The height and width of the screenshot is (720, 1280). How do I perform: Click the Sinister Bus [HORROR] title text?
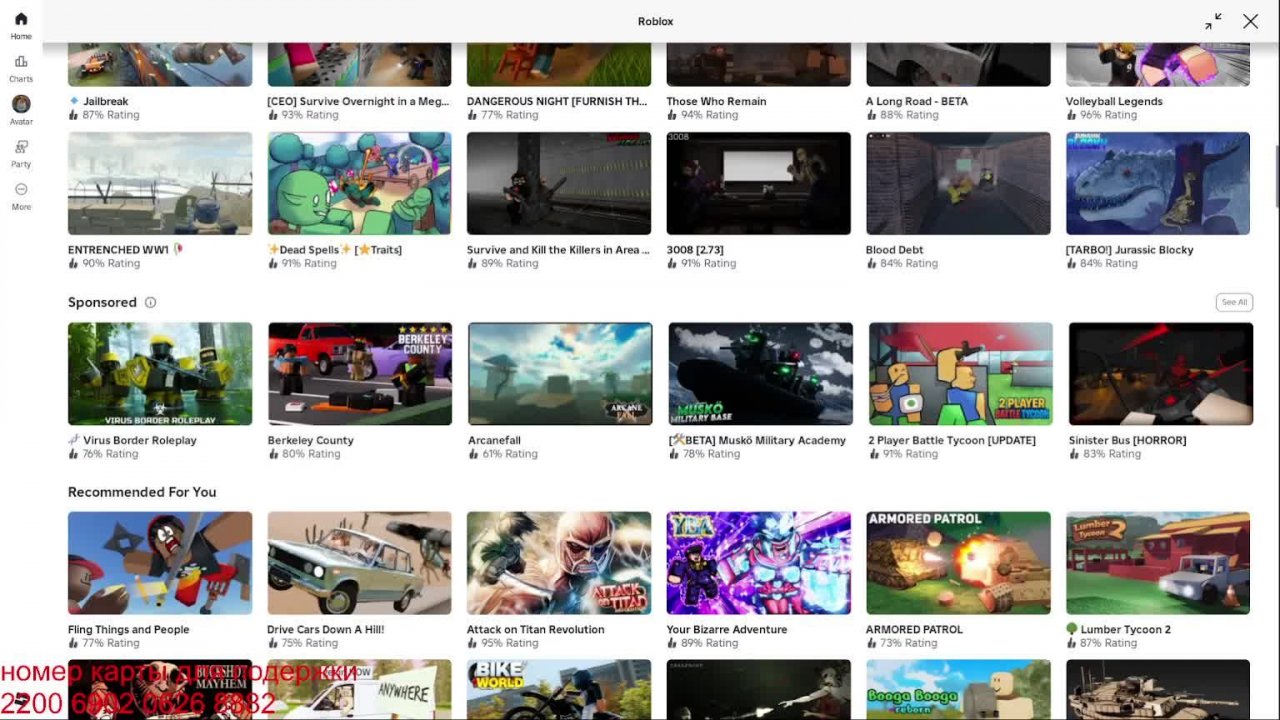[x=1128, y=440]
